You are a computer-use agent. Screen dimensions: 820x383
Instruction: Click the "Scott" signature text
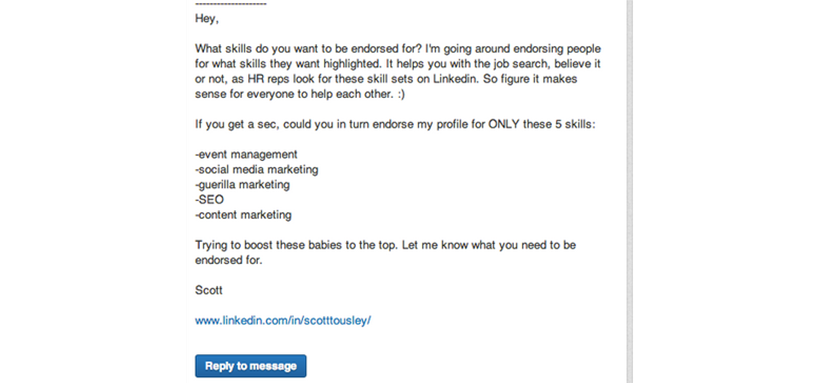coord(209,290)
